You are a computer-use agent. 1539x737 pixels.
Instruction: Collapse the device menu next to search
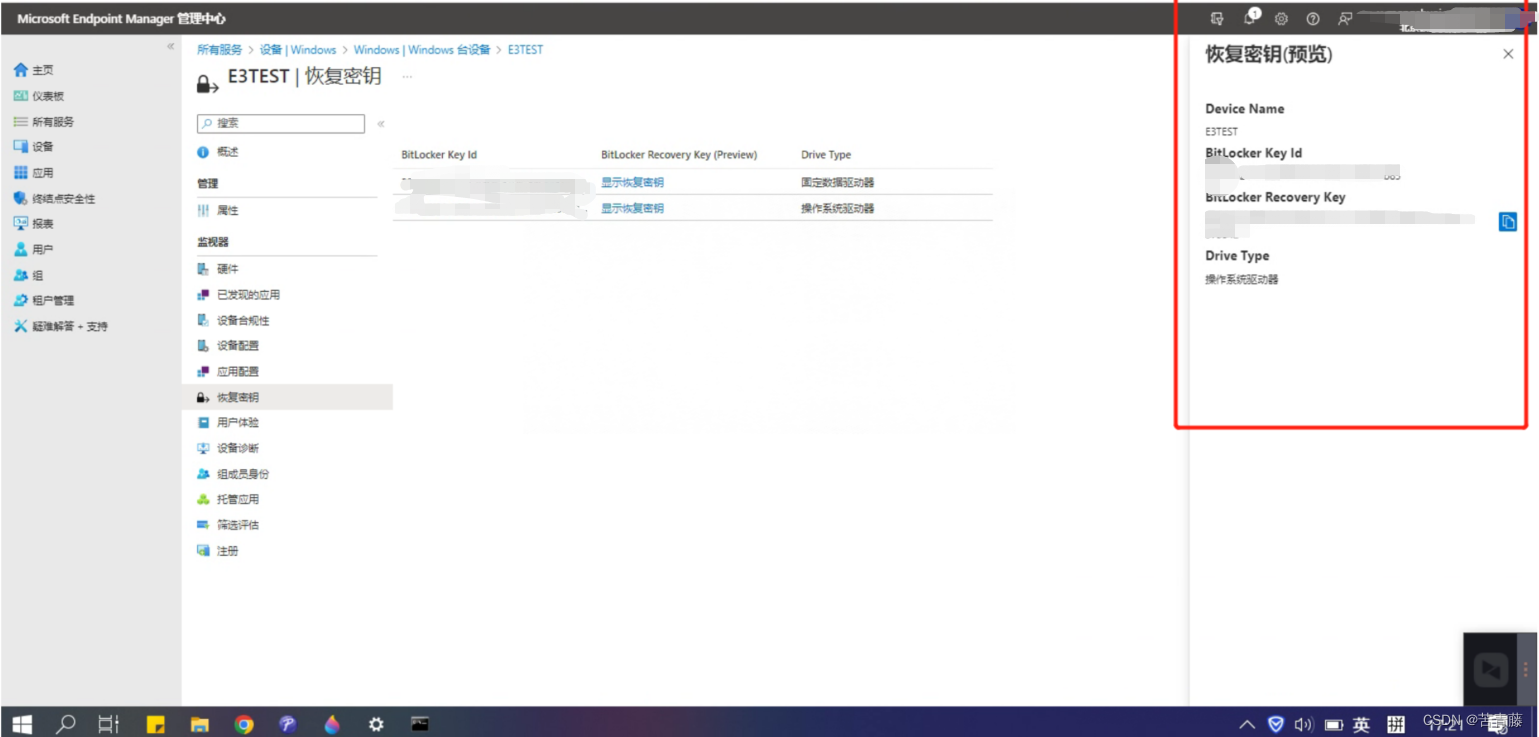click(x=381, y=124)
